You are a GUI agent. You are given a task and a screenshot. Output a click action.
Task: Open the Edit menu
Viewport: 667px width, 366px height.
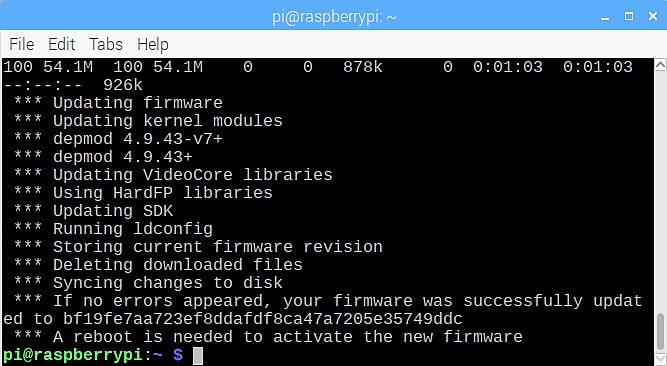click(x=62, y=44)
